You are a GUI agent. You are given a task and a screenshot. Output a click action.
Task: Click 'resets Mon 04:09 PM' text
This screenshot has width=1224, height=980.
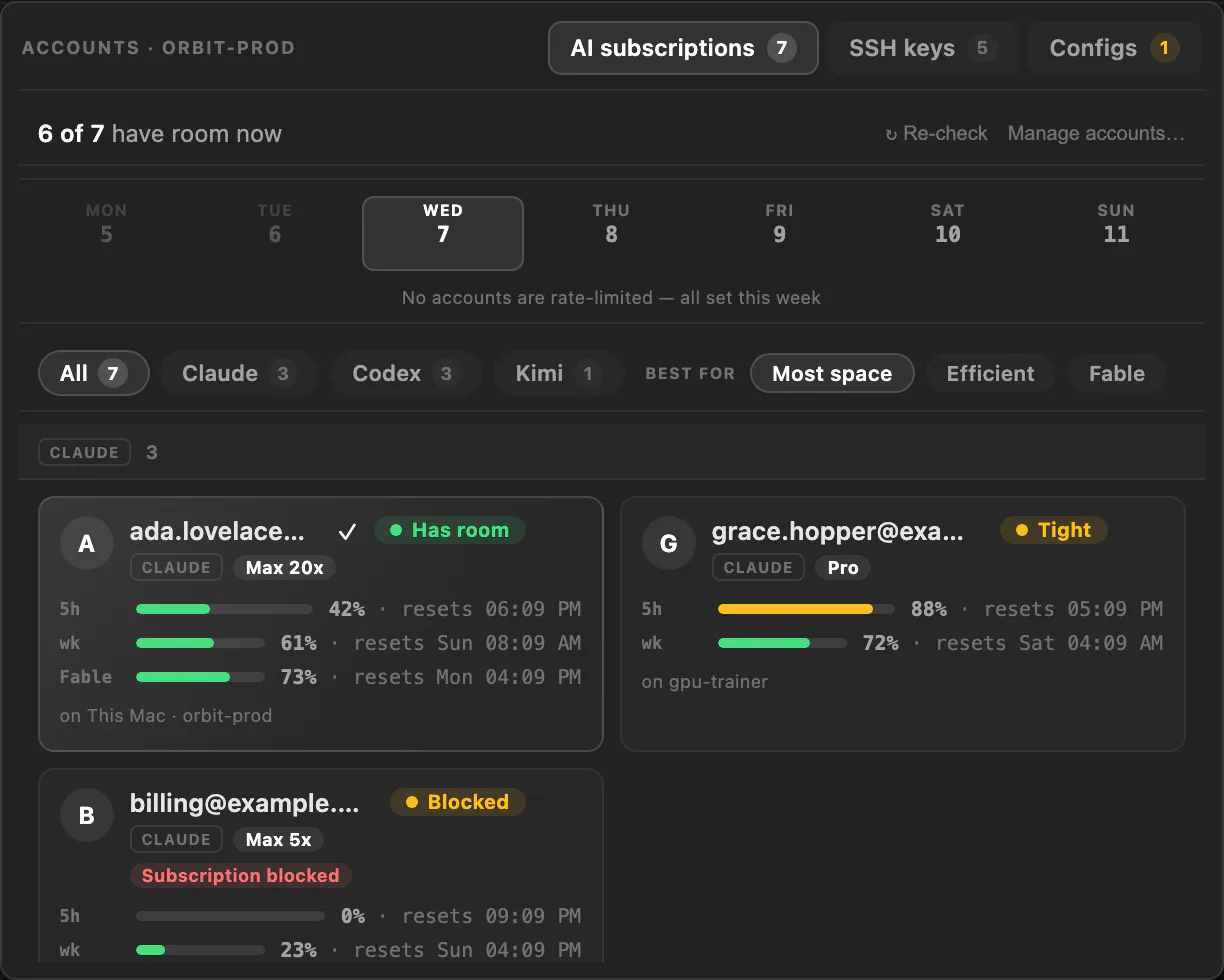tap(467, 677)
